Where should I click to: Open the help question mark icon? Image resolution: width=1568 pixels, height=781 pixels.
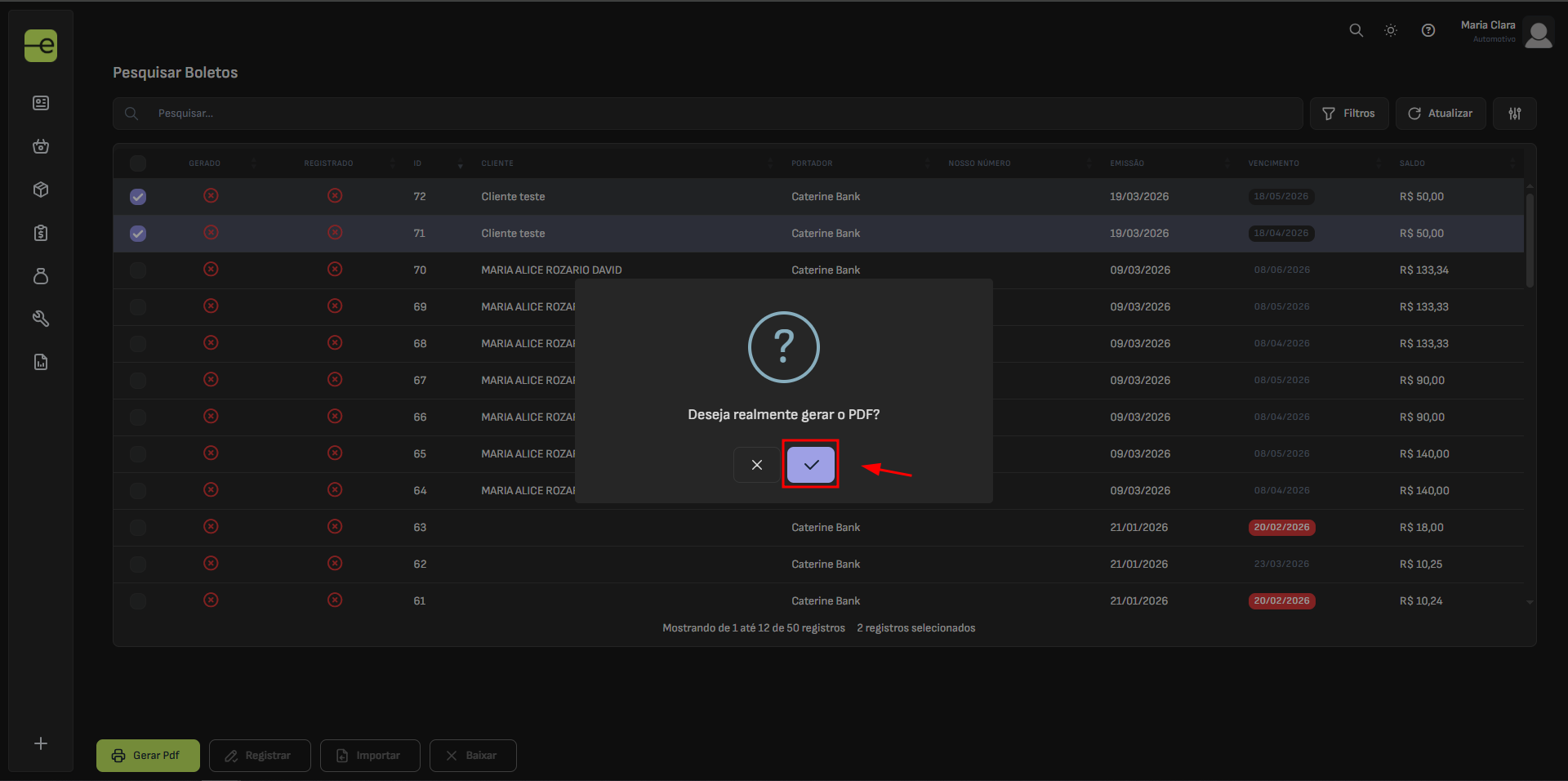(x=1428, y=30)
